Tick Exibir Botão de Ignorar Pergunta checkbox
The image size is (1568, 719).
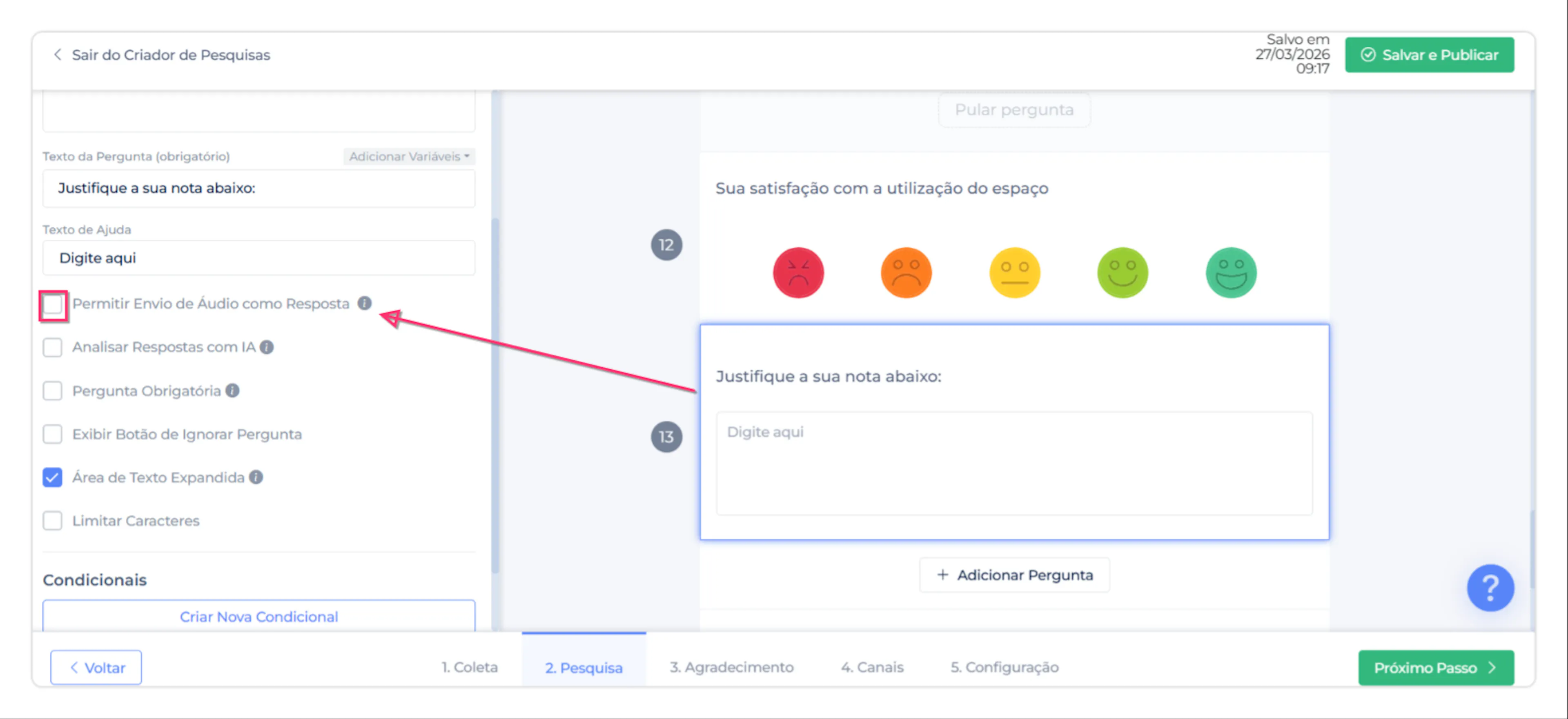(53, 434)
